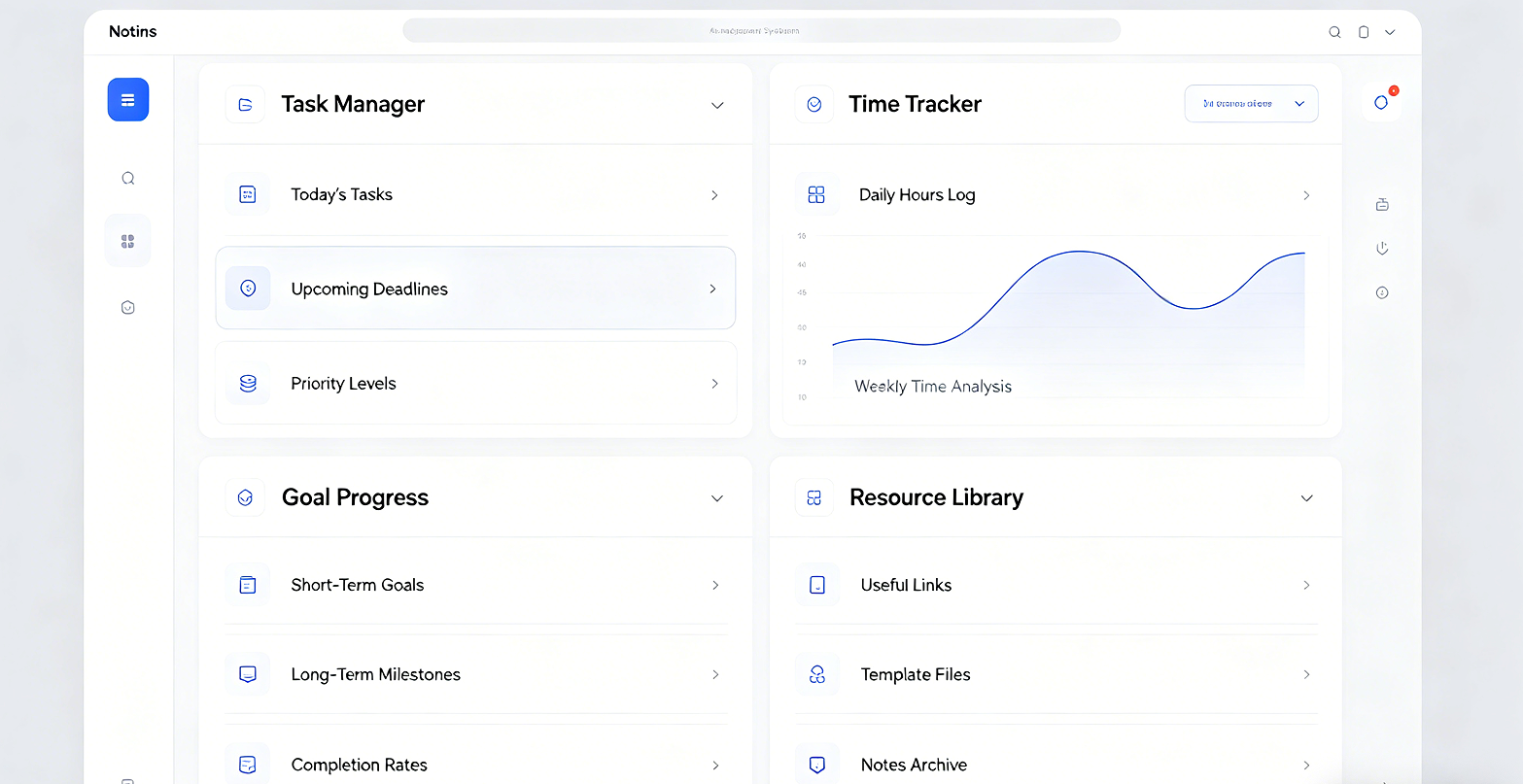Viewport: 1523px width, 784px height.
Task: Open the Time Tracker period dropdown
Action: point(1252,104)
